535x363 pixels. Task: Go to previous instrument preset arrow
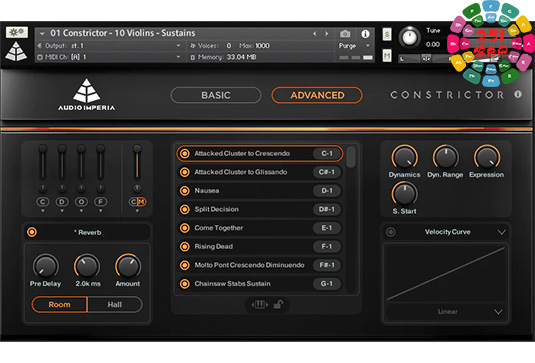pos(315,33)
